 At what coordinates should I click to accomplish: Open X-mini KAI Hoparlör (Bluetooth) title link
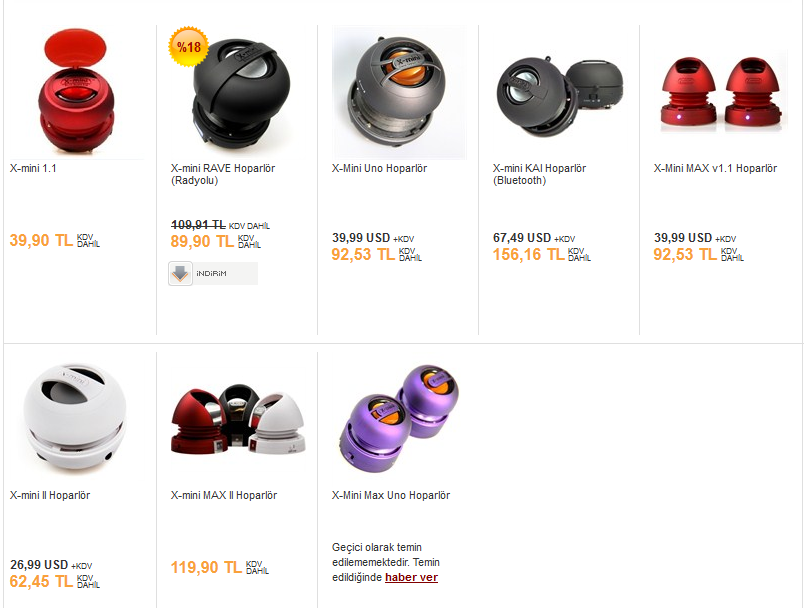(x=539, y=174)
